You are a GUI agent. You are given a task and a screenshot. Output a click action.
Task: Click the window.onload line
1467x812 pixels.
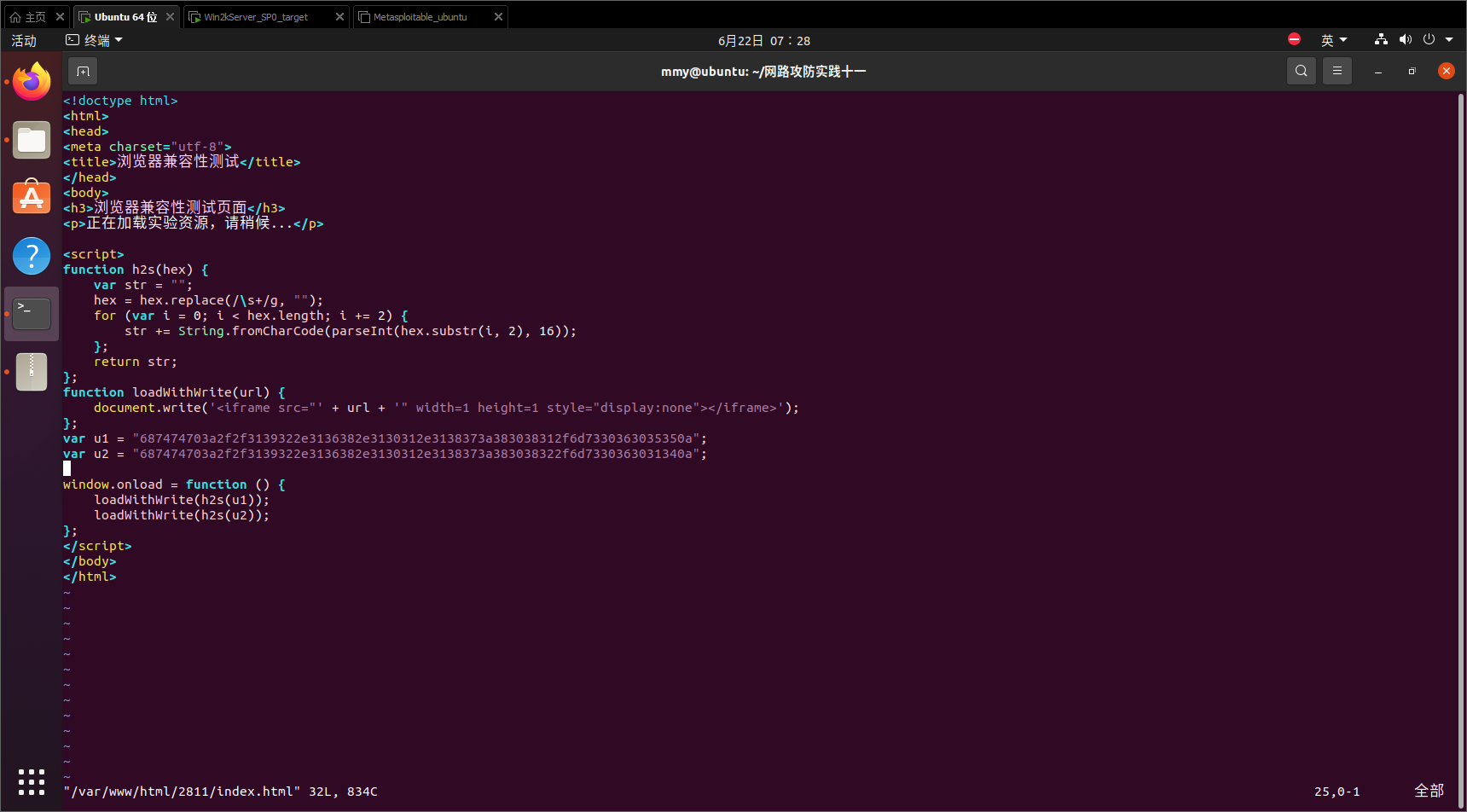[174, 484]
